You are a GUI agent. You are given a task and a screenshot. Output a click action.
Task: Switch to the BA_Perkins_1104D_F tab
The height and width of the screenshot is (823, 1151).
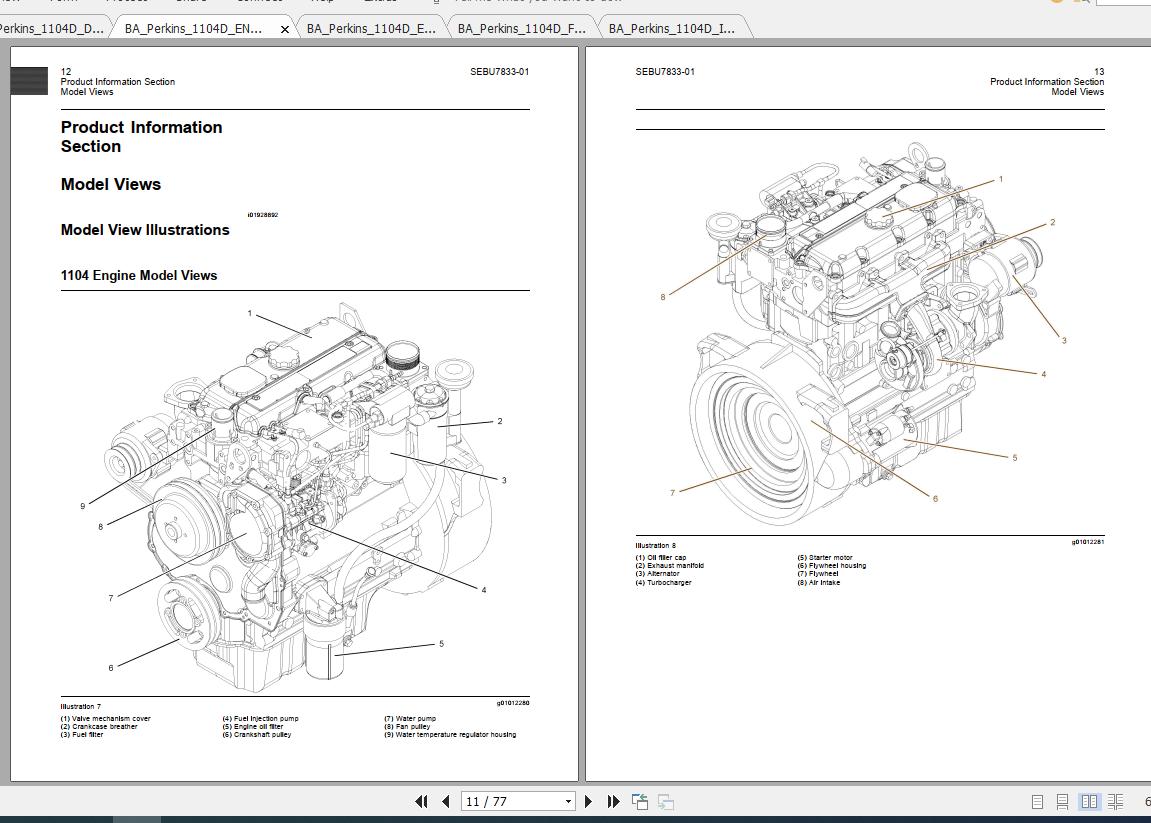pos(520,28)
